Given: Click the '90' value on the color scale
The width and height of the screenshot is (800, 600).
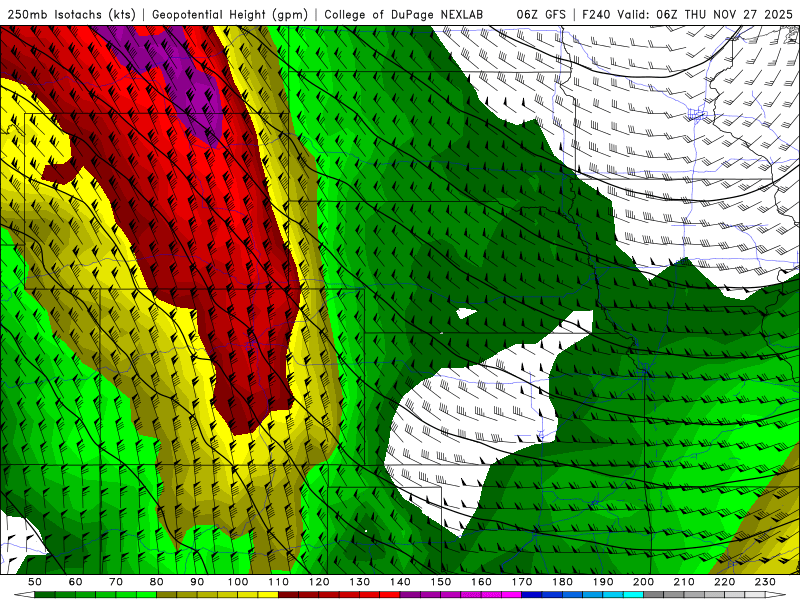Looking at the screenshot, I should click(x=197, y=582).
